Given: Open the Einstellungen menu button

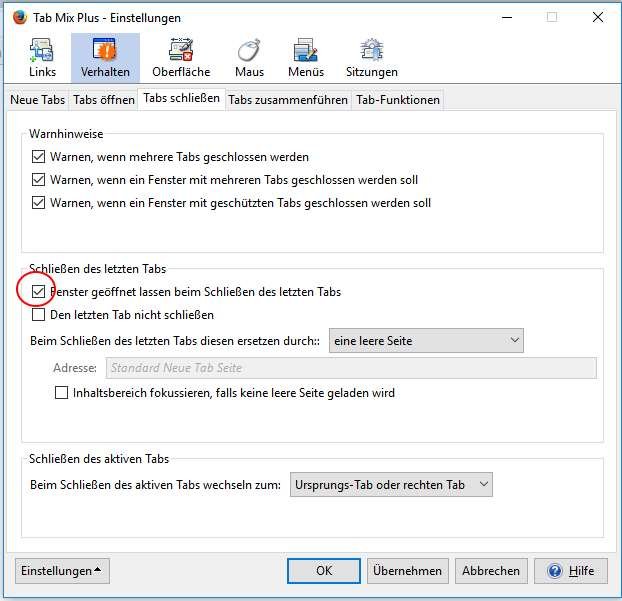Looking at the screenshot, I should pos(62,571).
